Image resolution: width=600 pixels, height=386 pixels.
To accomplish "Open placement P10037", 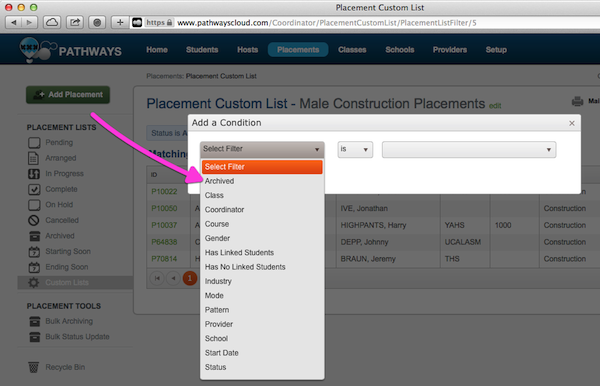I will [x=164, y=225].
